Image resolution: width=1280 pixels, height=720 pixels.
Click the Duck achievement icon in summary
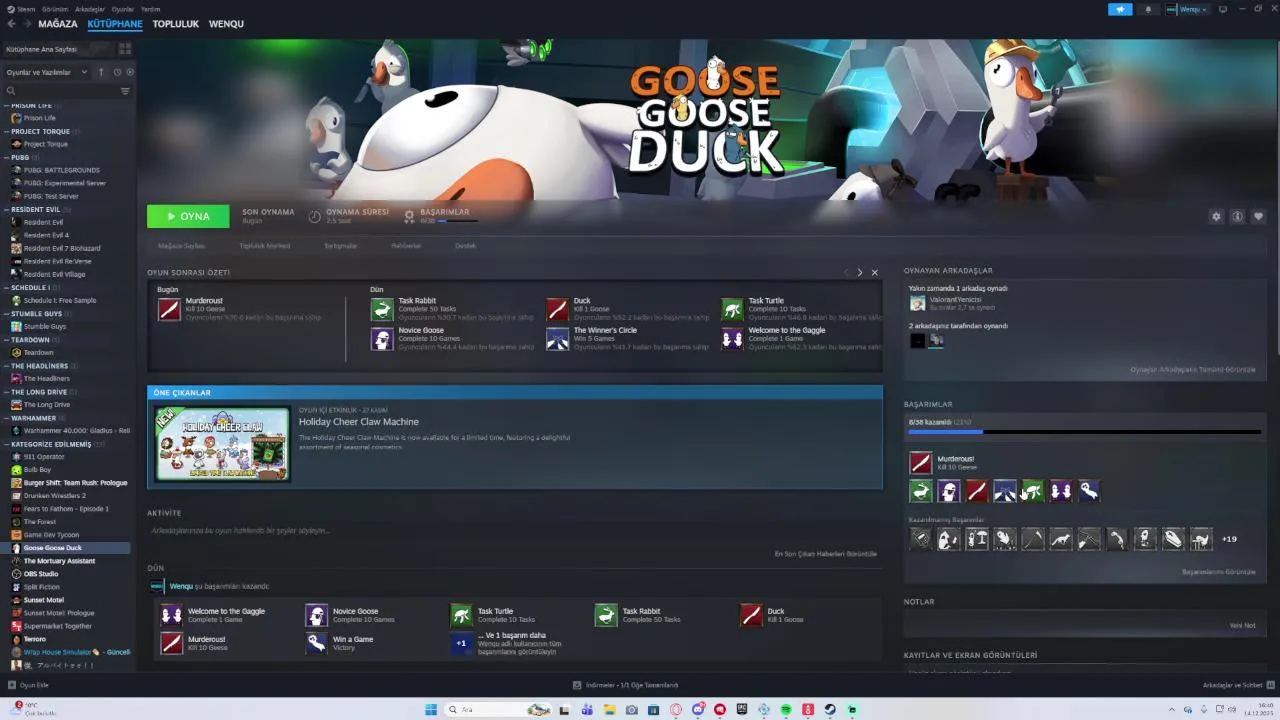557,309
